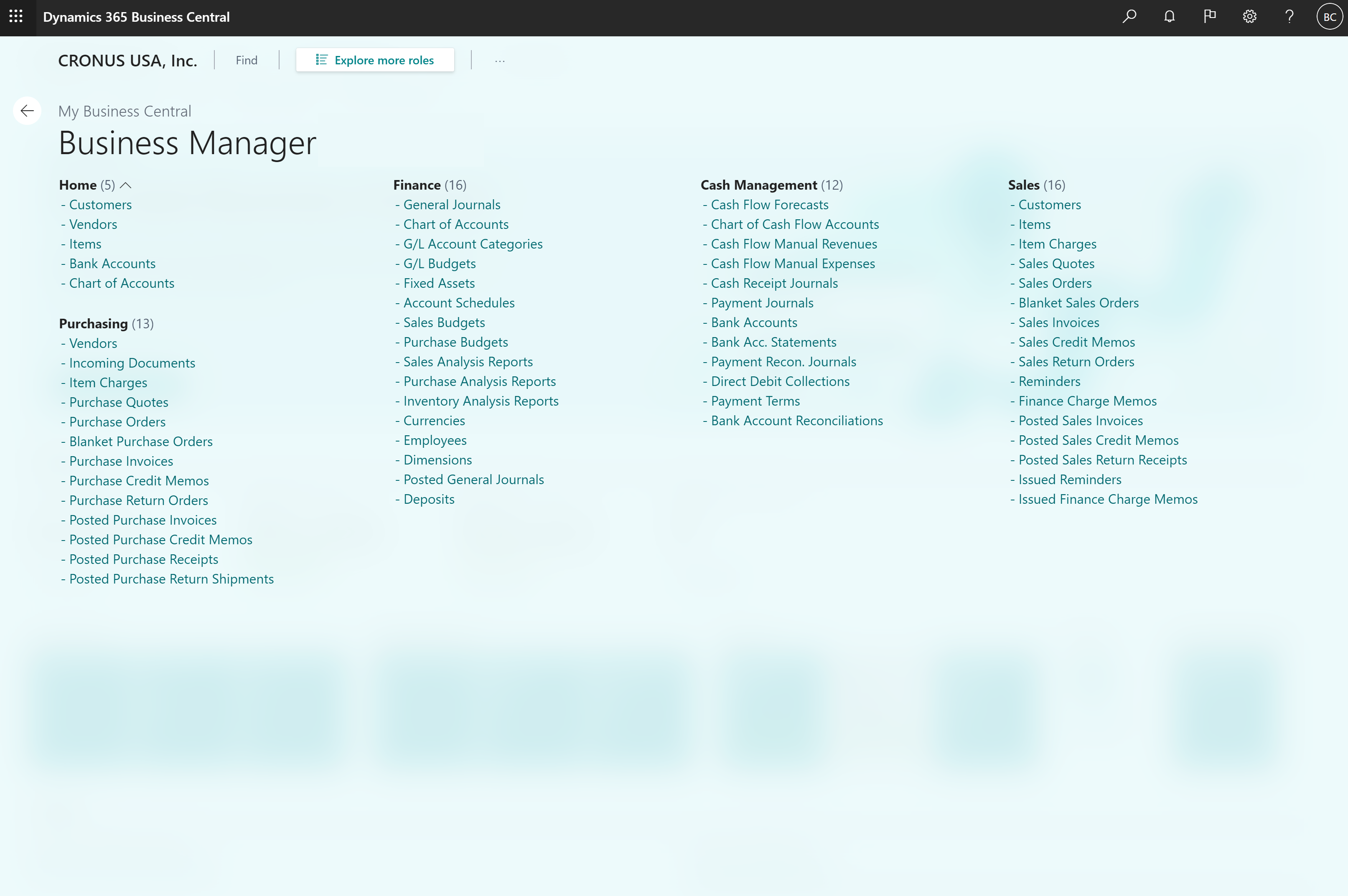Open the settings gear

pos(1249,17)
